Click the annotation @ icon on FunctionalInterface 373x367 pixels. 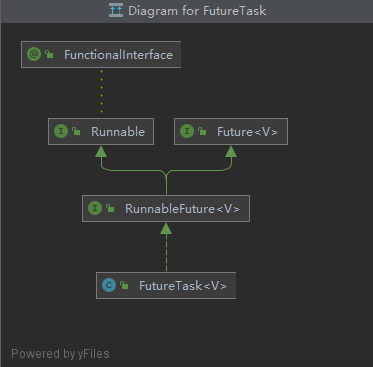coord(34,54)
